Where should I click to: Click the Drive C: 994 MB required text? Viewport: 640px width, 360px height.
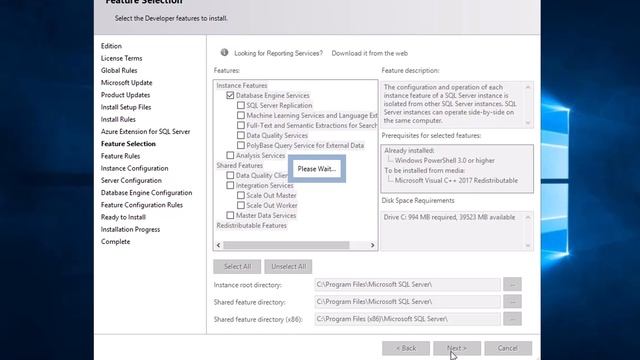[x=449, y=217]
